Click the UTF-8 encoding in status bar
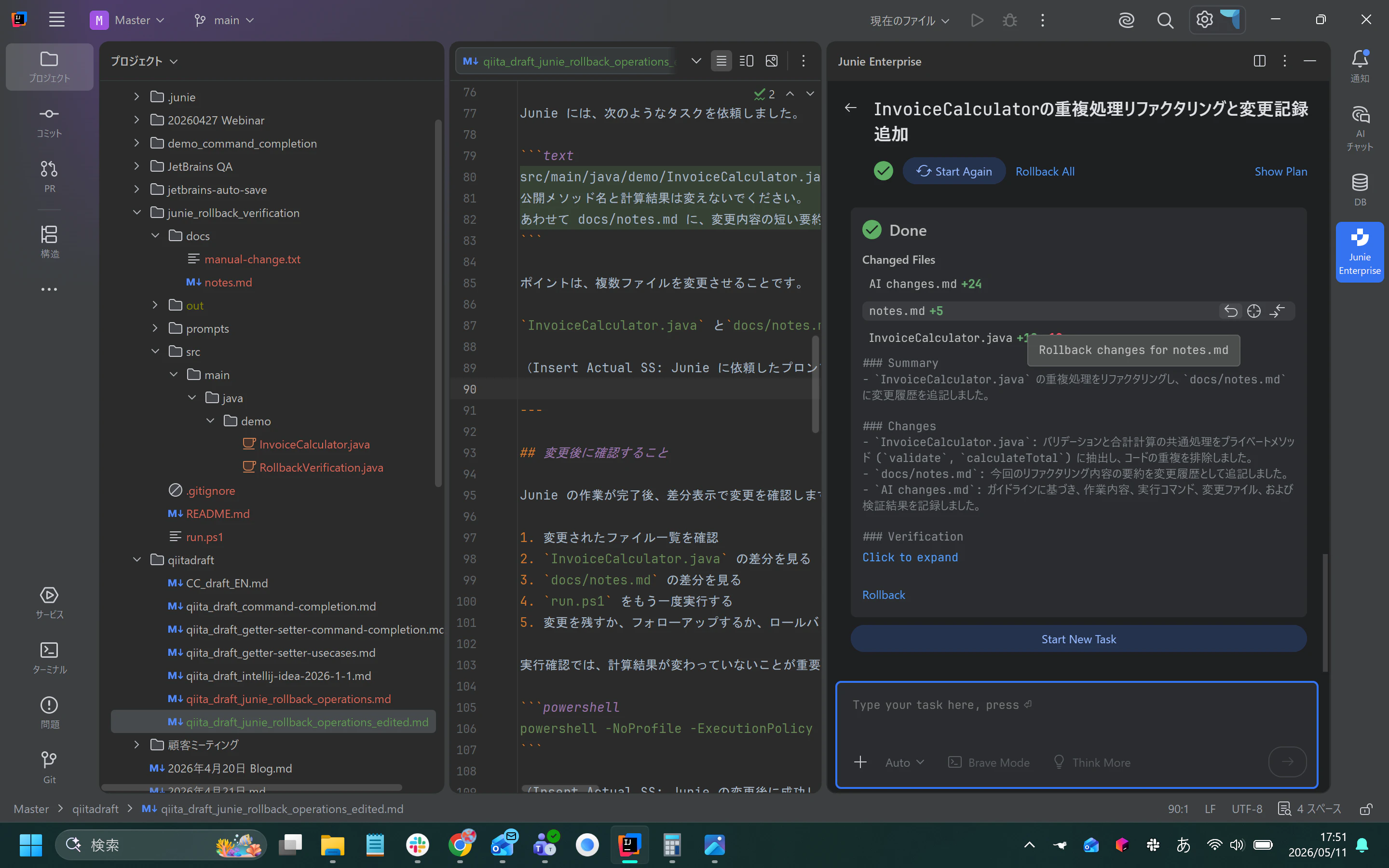Screen dimensions: 1389x868 coord(1247,809)
